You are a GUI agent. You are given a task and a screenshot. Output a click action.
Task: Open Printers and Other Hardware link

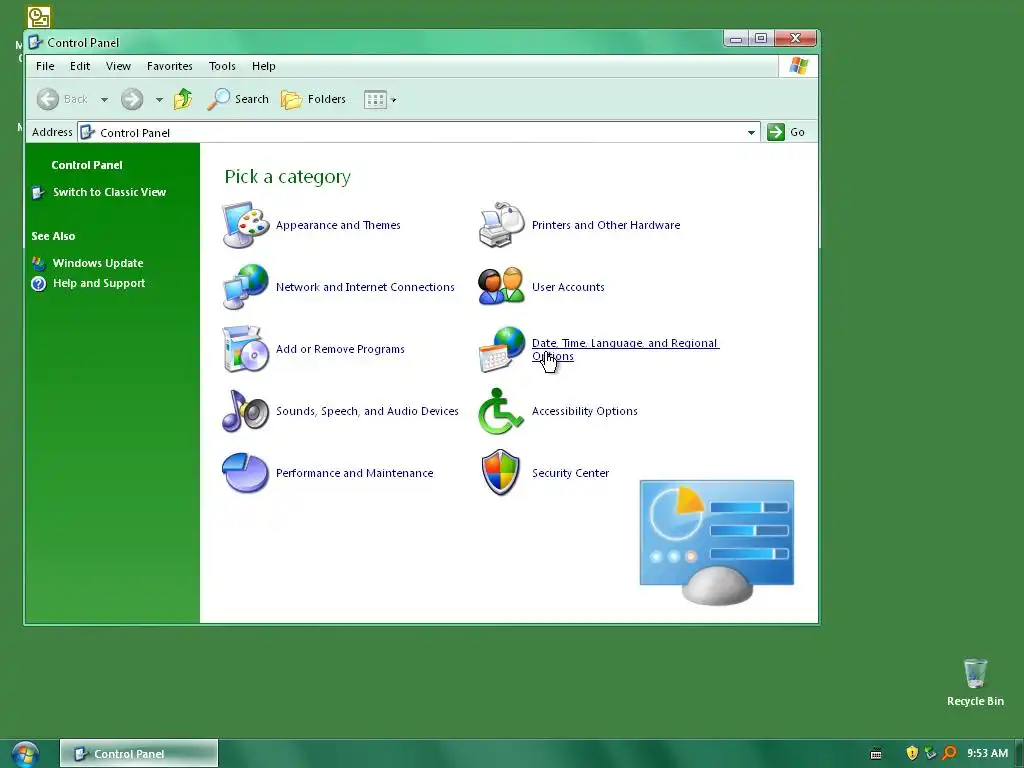pos(606,225)
